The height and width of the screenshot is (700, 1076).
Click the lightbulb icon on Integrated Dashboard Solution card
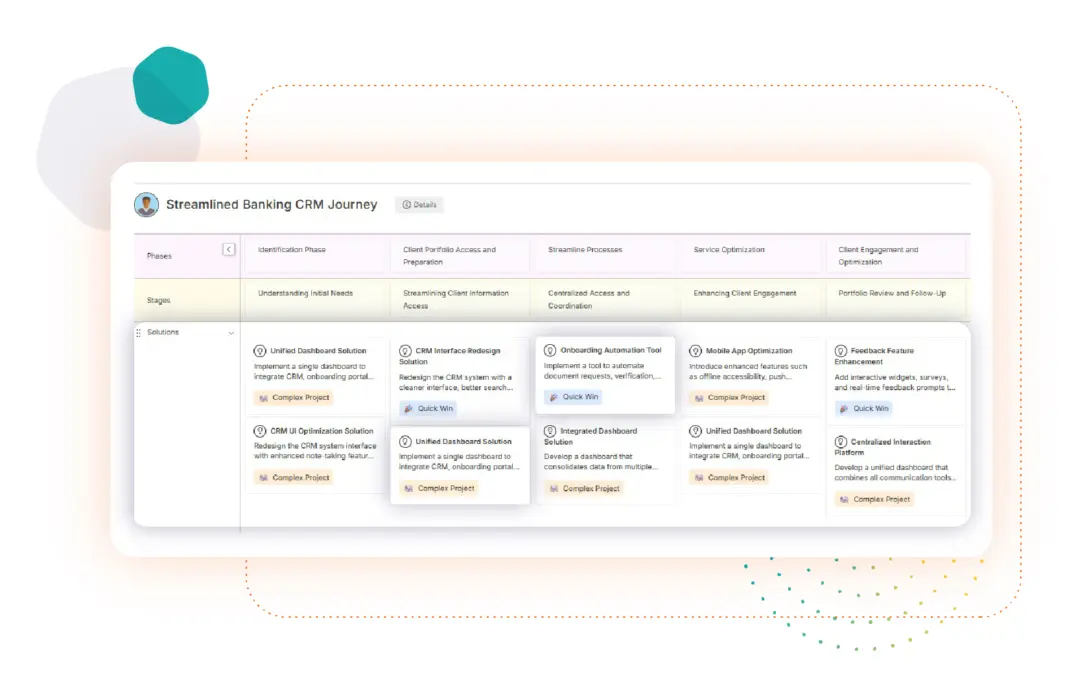(x=549, y=430)
